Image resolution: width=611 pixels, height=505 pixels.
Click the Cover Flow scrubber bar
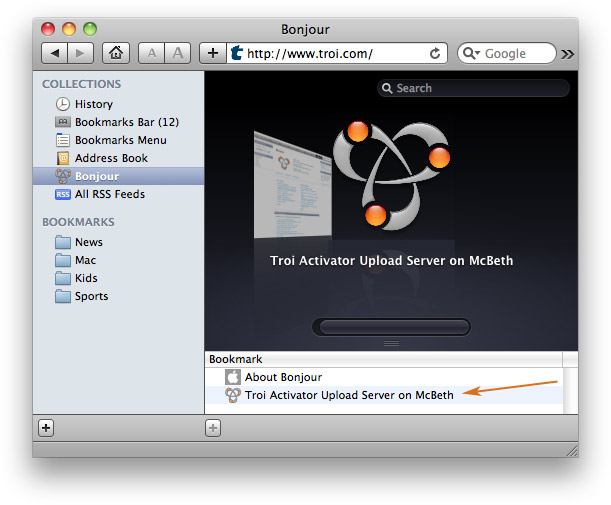click(x=391, y=327)
